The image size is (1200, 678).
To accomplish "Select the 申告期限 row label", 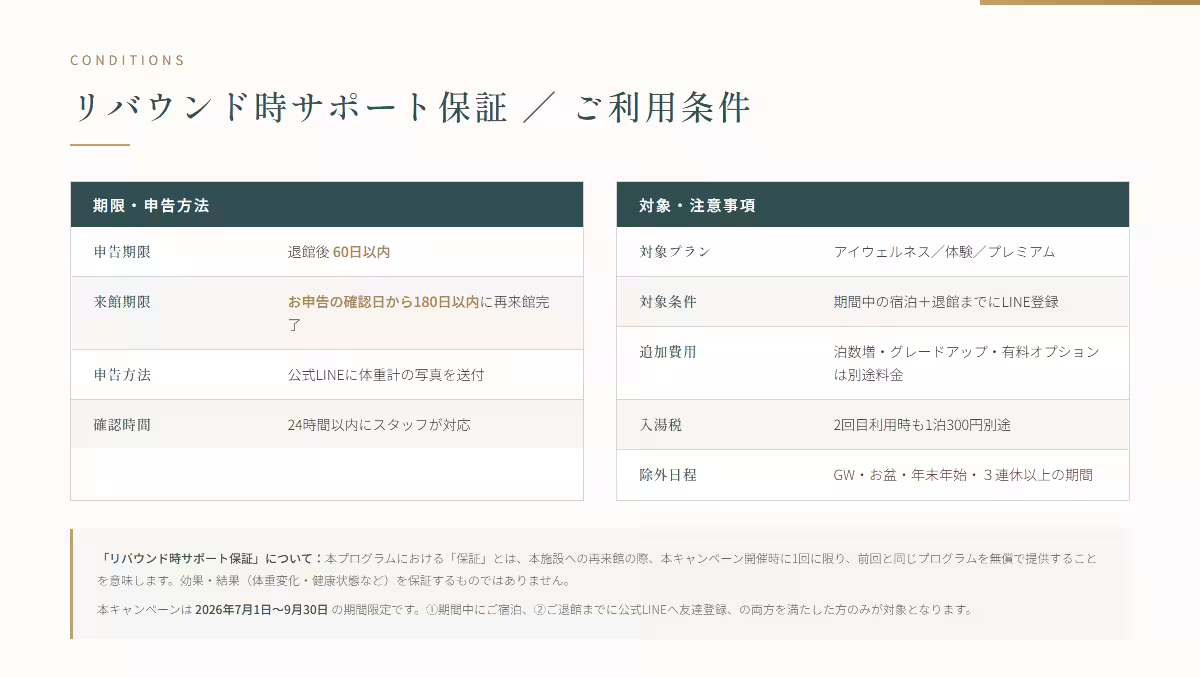I will click(122, 252).
